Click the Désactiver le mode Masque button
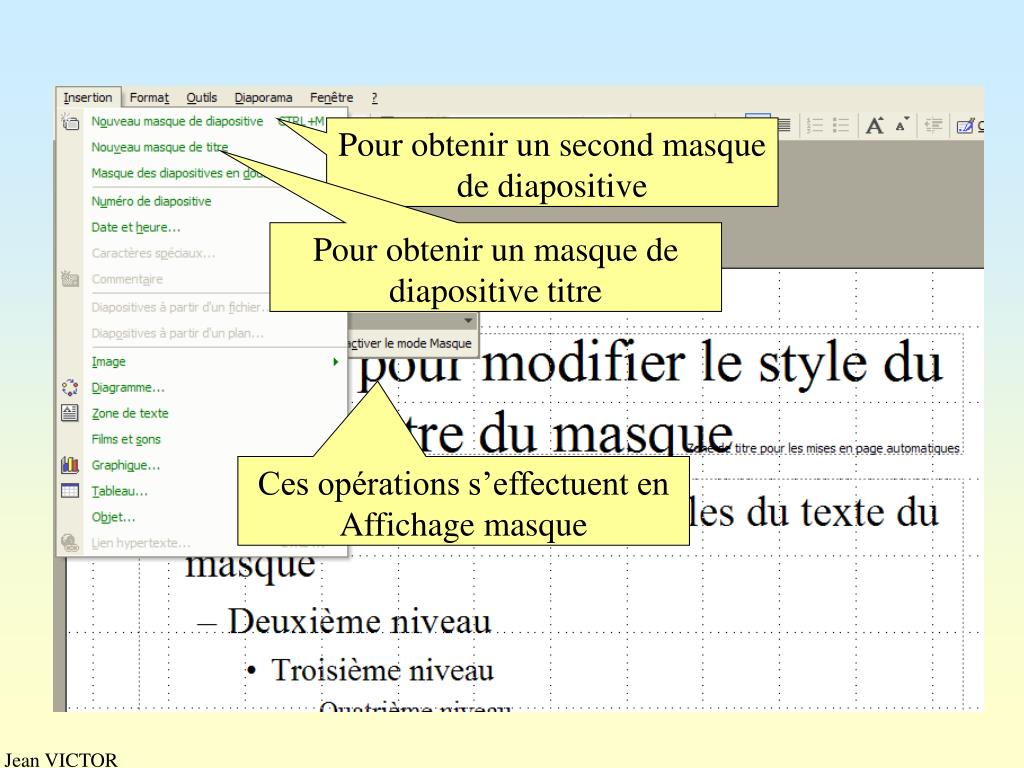This screenshot has width=1024, height=768. pos(408,344)
